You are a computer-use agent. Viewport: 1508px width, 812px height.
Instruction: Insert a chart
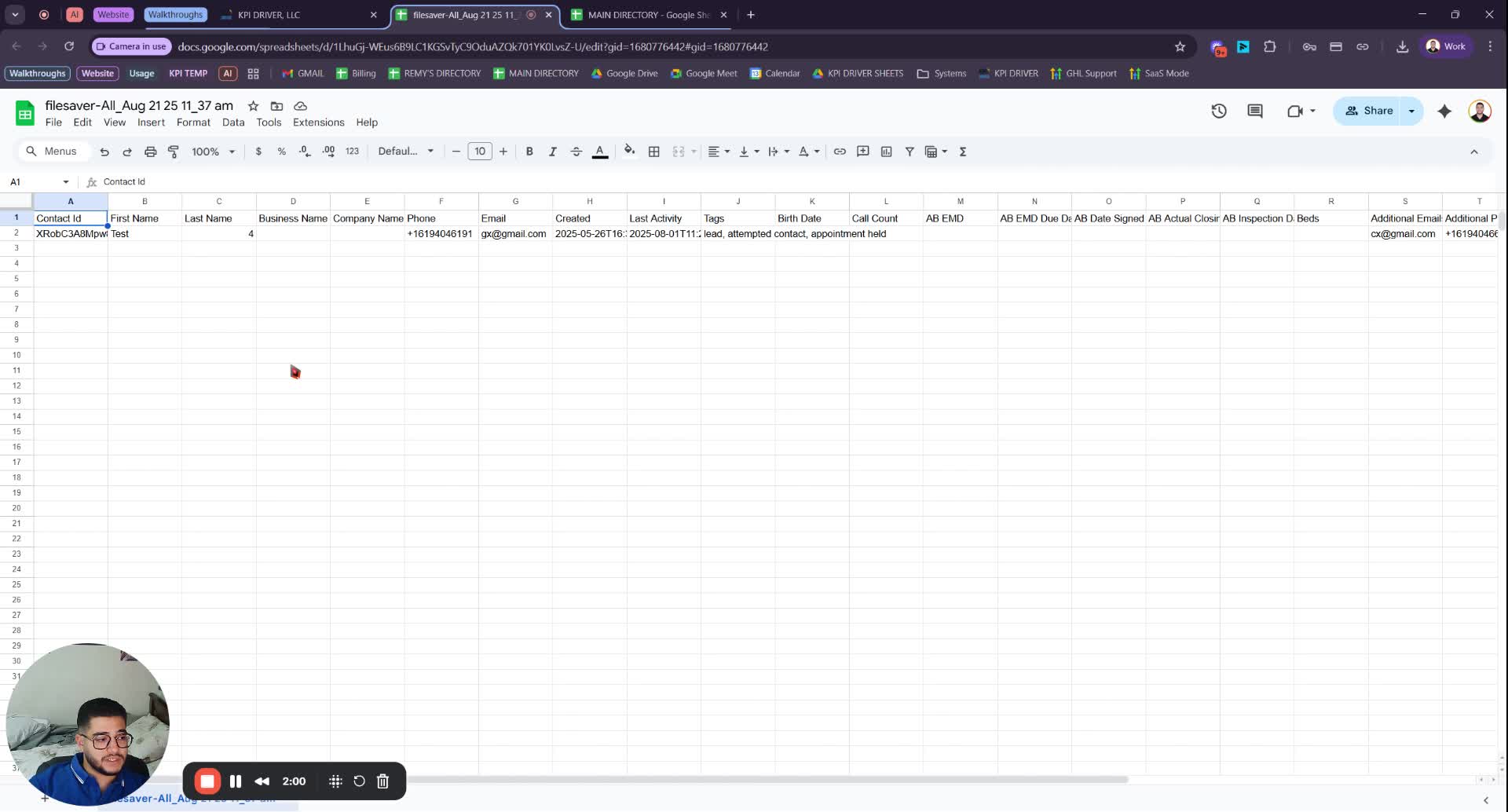pyautogui.click(x=886, y=152)
